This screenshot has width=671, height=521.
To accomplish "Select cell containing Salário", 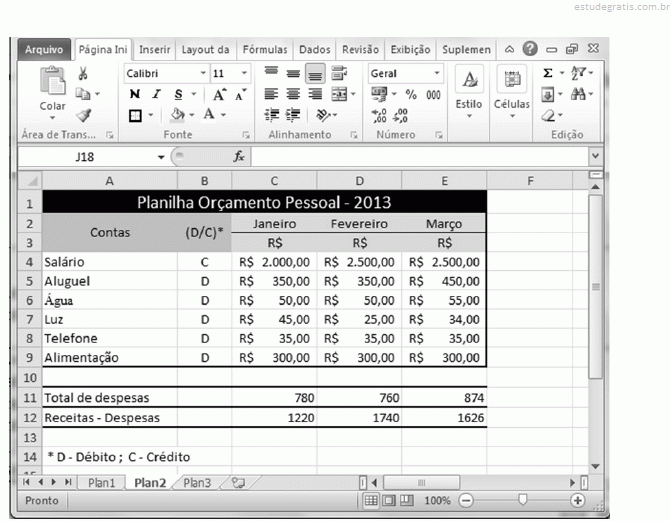I will [109, 262].
